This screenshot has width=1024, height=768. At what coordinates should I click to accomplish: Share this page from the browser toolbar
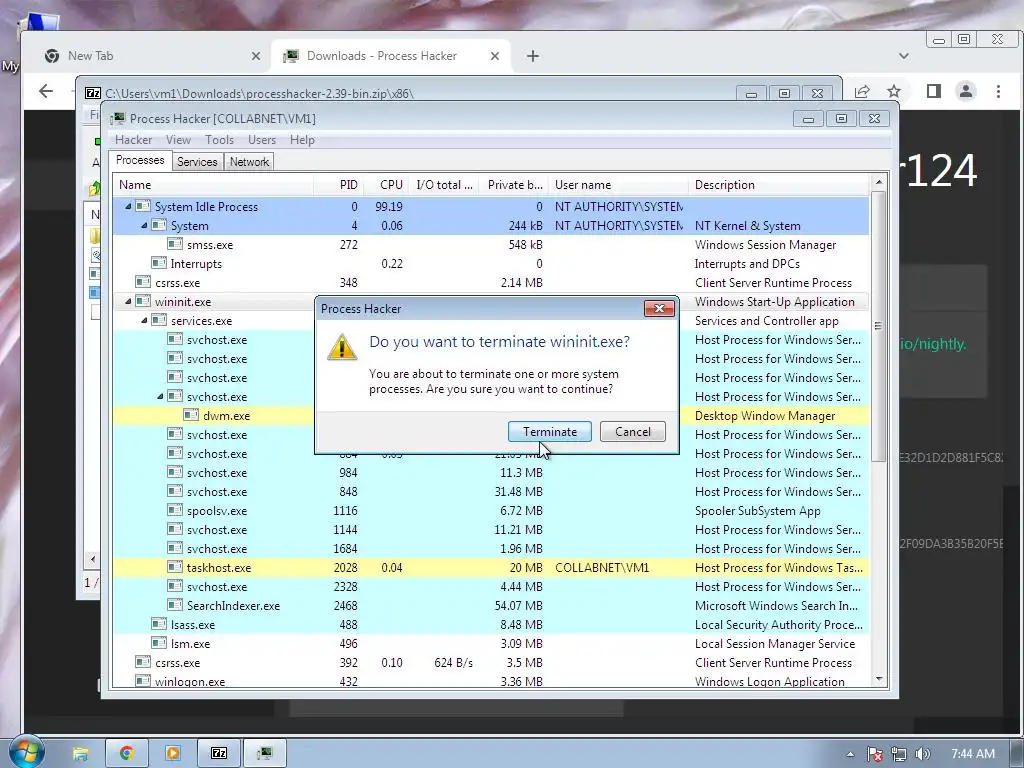tap(862, 91)
